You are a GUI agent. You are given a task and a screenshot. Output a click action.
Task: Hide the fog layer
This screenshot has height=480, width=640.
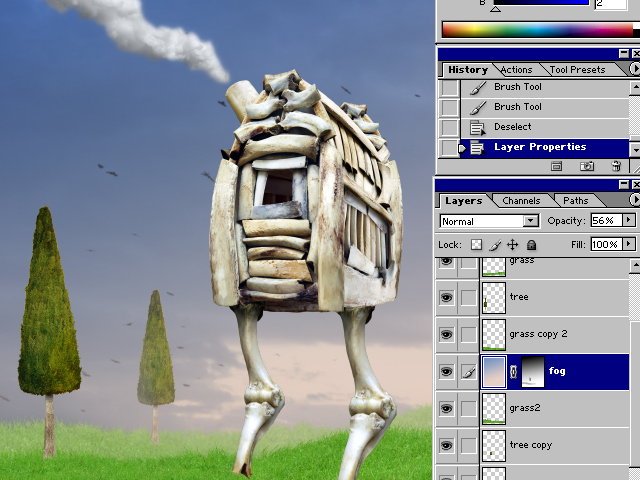tap(447, 371)
